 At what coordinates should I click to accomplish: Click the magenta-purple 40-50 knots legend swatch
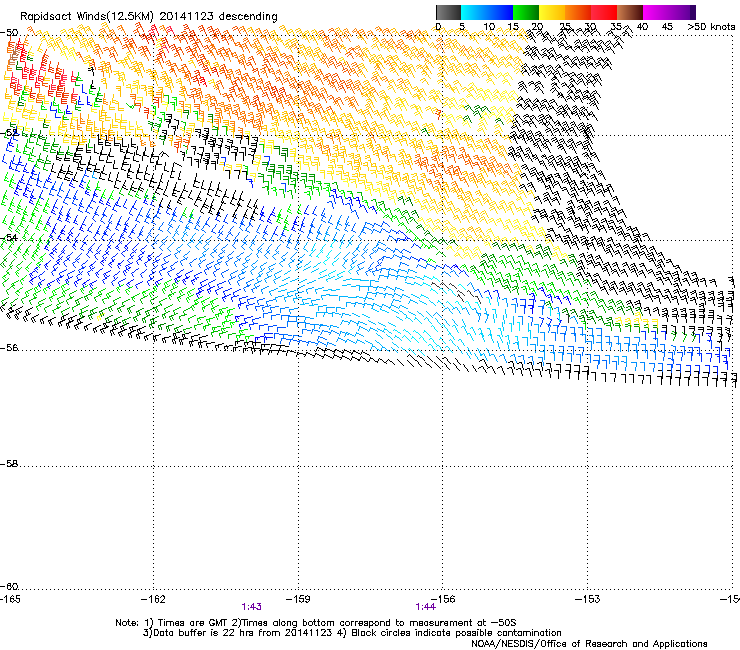(669, 12)
